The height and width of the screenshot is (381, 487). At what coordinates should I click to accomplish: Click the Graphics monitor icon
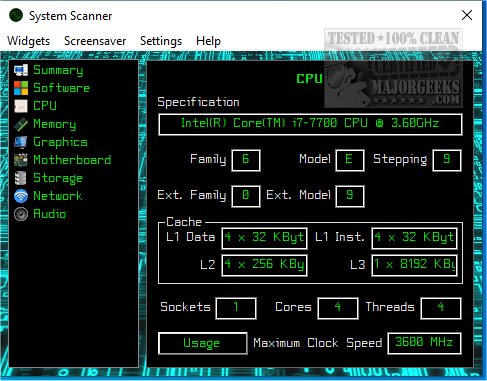(21, 142)
